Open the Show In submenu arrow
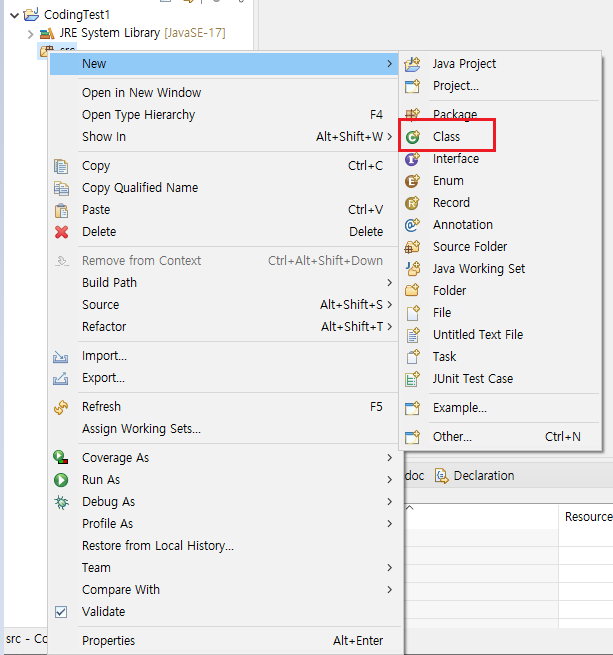Screen dimensions: 613x655 (389, 137)
